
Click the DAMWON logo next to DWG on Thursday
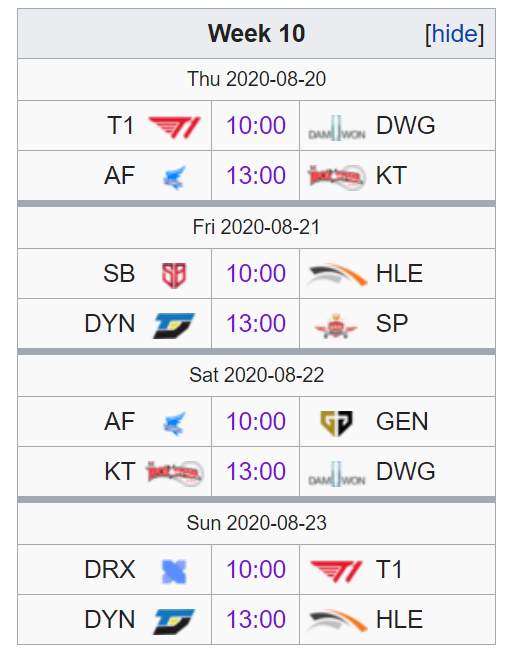337,127
